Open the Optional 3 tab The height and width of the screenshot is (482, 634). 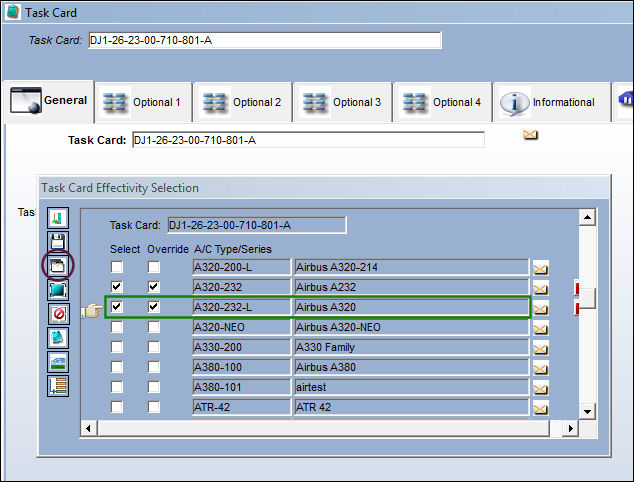click(342, 102)
